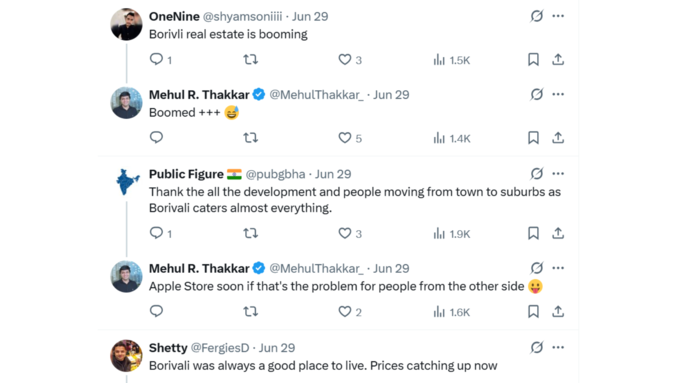
Task: Open @shyamsoniiii profile handle link
Action: [242, 16]
